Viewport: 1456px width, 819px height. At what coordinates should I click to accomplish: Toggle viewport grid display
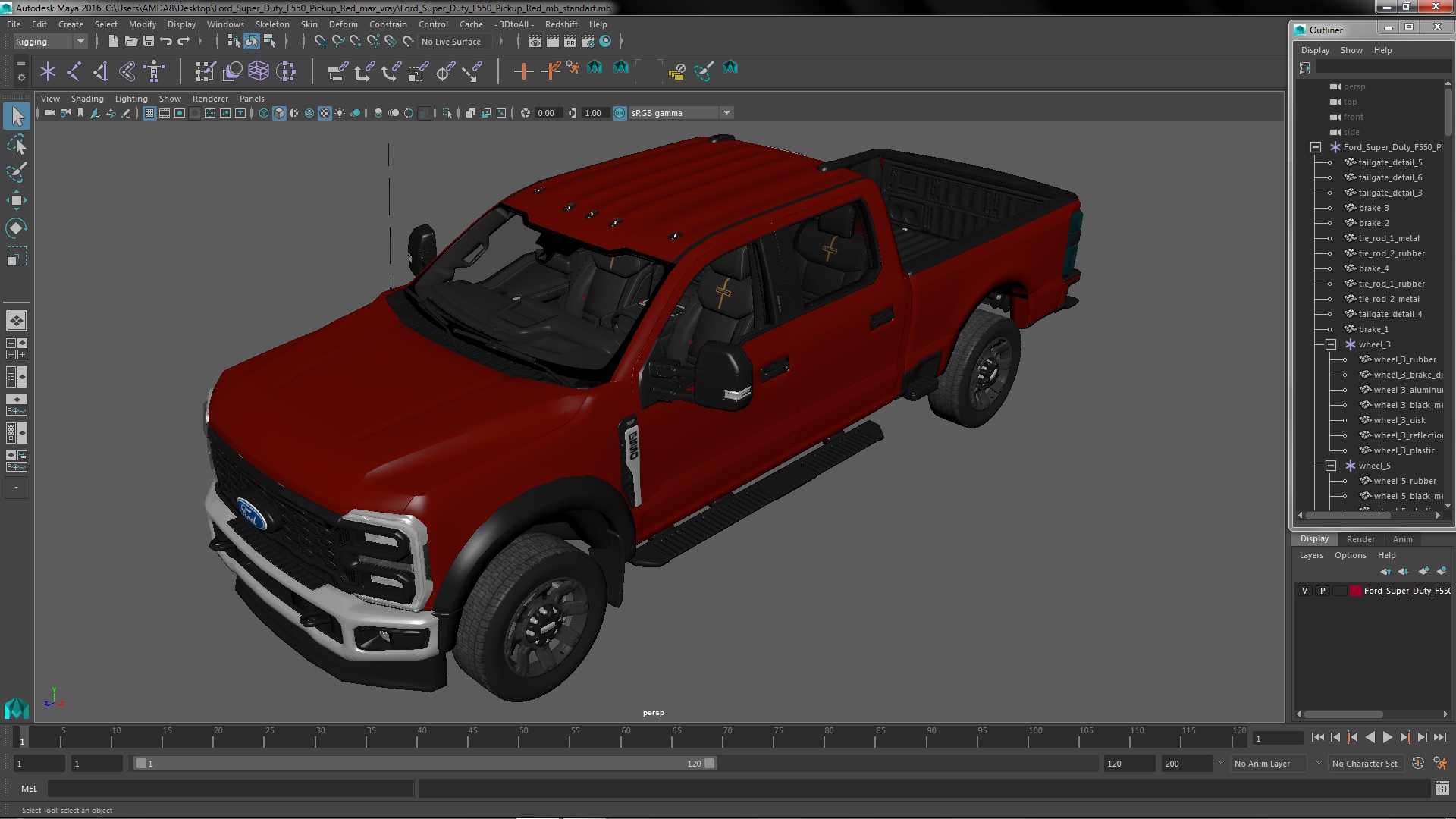149,113
